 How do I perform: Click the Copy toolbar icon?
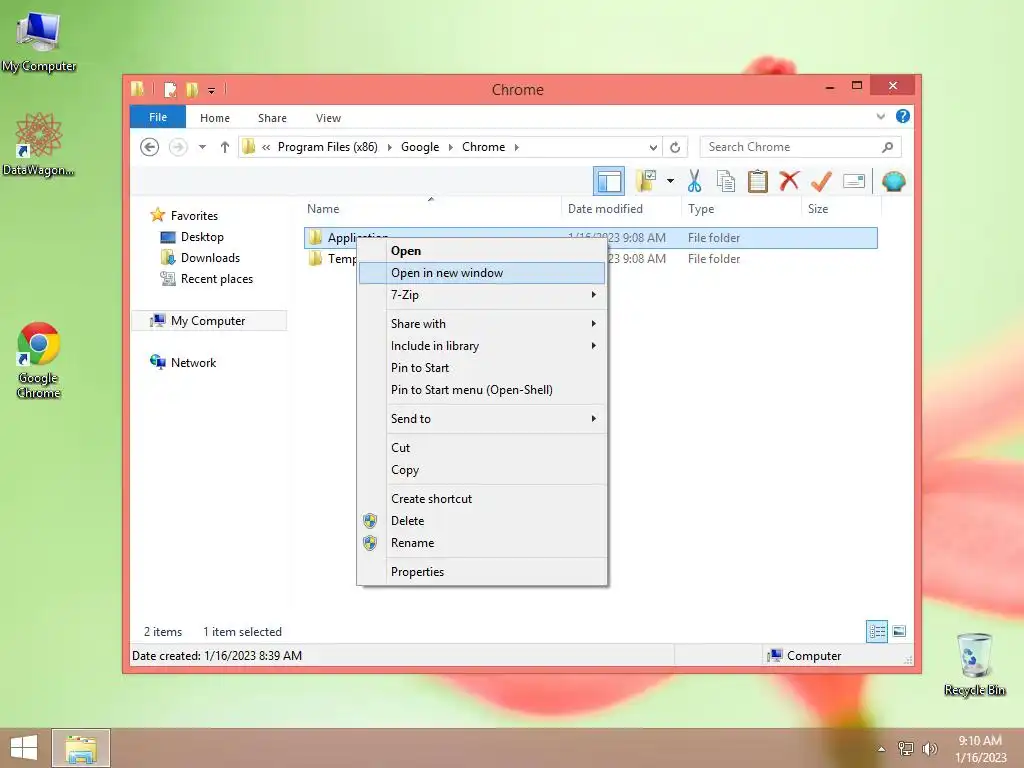(x=726, y=181)
